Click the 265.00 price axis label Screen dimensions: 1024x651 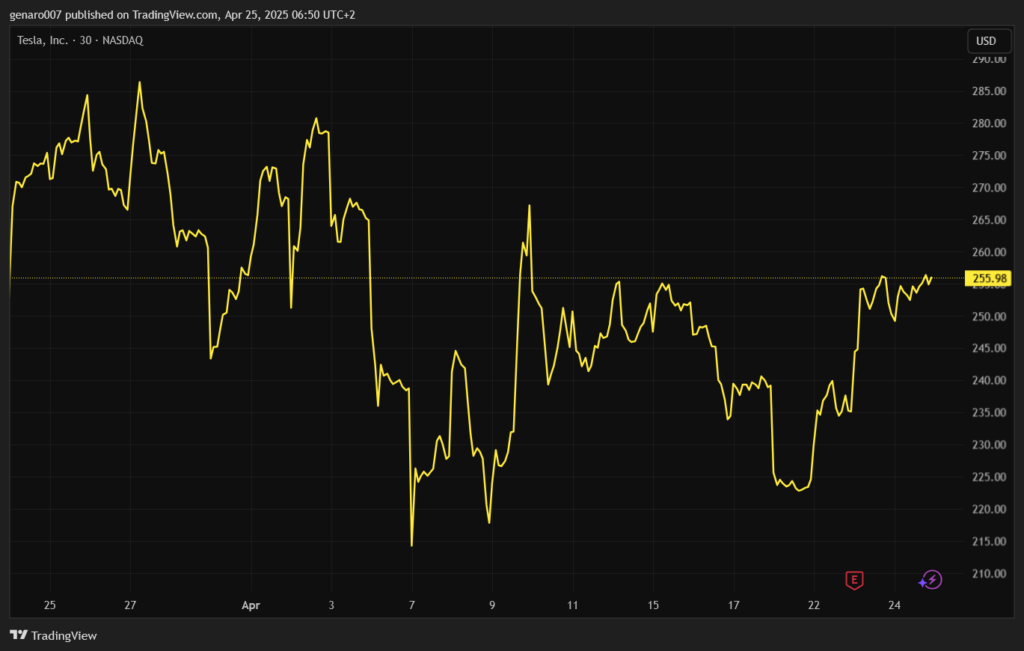pyautogui.click(x=988, y=220)
